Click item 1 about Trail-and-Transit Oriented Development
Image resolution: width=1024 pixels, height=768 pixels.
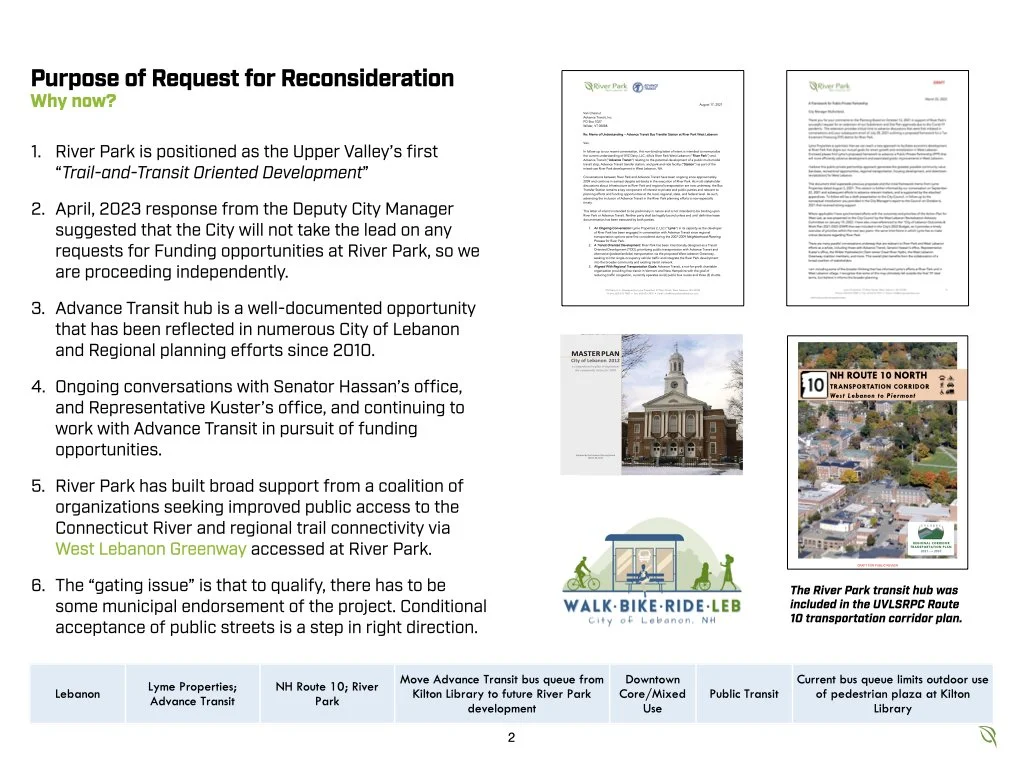point(234,162)
